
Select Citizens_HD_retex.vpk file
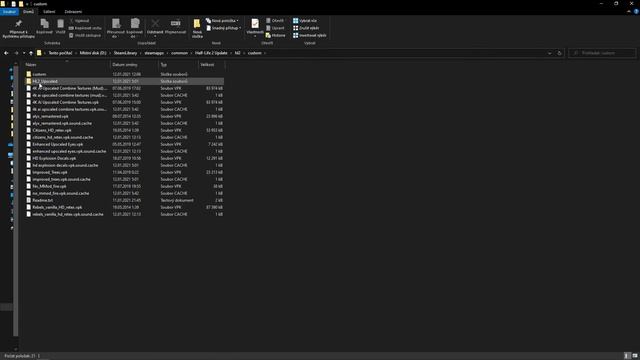coord(124,130)
